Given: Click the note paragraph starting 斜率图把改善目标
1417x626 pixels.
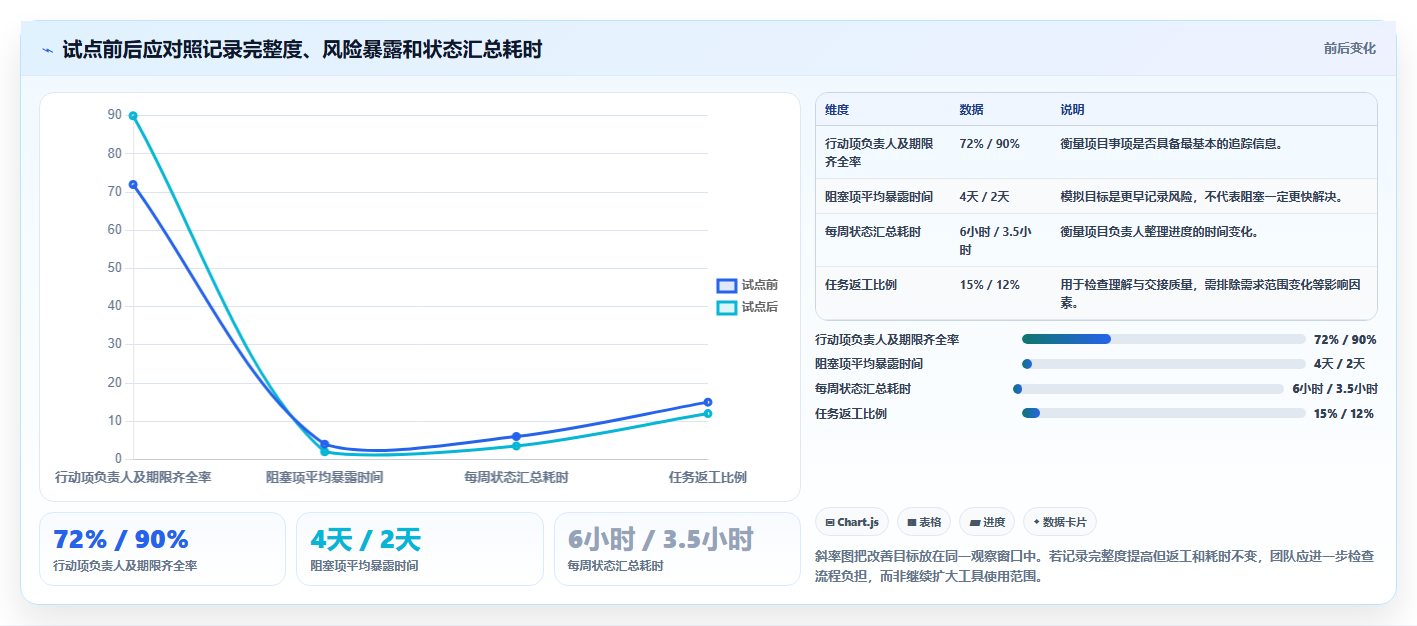Looking at the screenshot, I should click(1095, 565).
